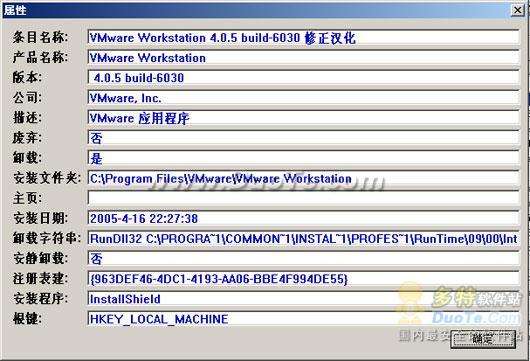Click the 安装日期 label
530x361 pixels.
40,218
